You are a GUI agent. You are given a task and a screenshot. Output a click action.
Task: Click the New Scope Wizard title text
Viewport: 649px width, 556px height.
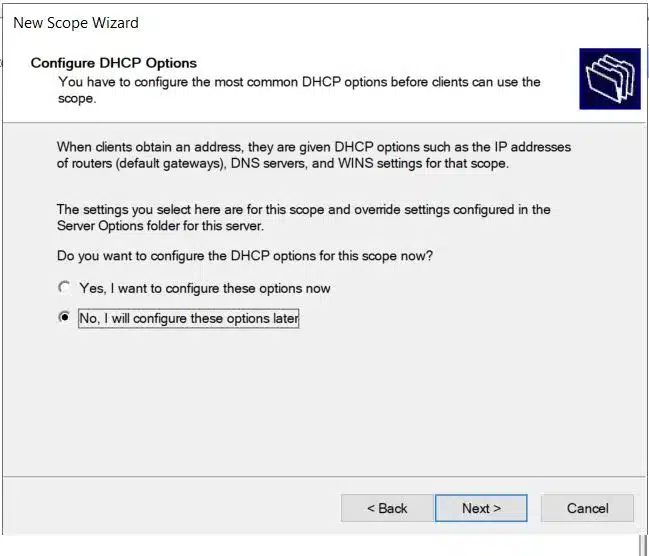tap(76, 22)
